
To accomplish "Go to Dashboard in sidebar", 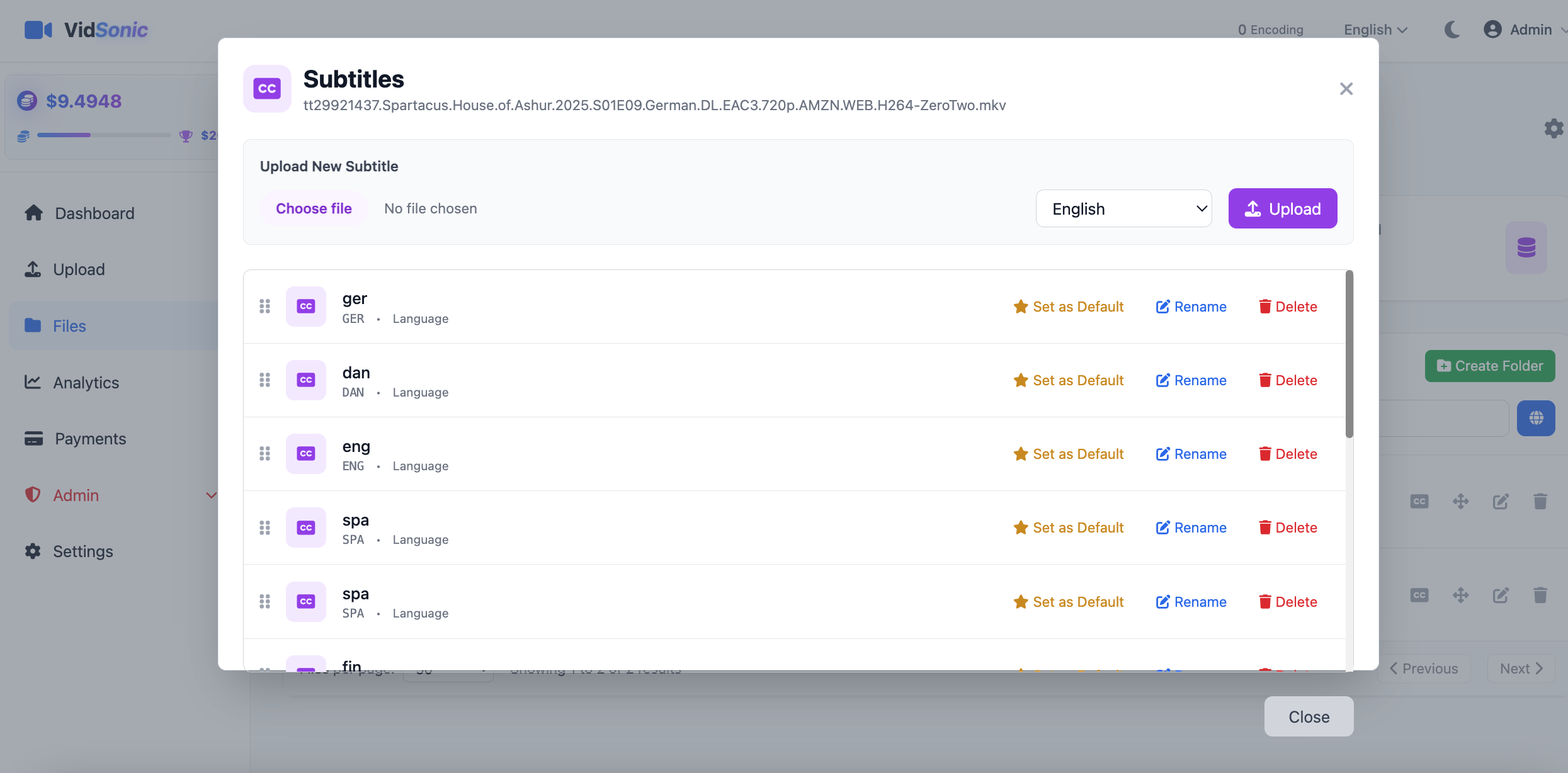I will click(x=94, y=213).
